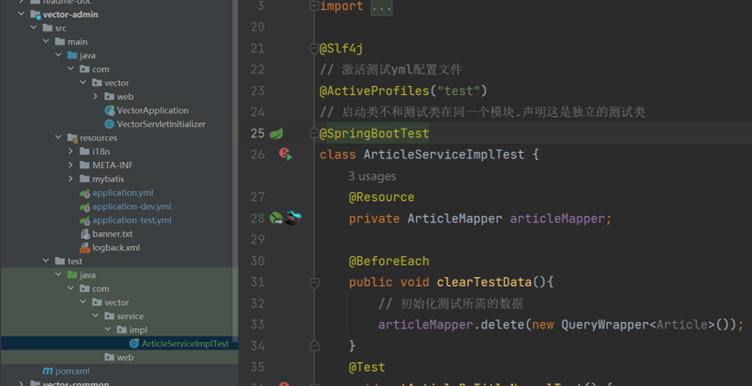Image resolution: width=752 pixels, height=386 pixels.
Task: Expand the folded import block
Action: point(314,6)
